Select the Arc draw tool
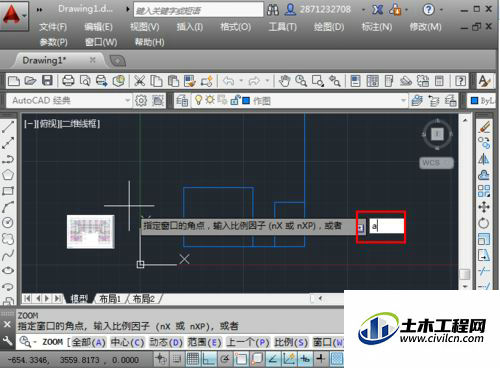 [x=8, y=207]
